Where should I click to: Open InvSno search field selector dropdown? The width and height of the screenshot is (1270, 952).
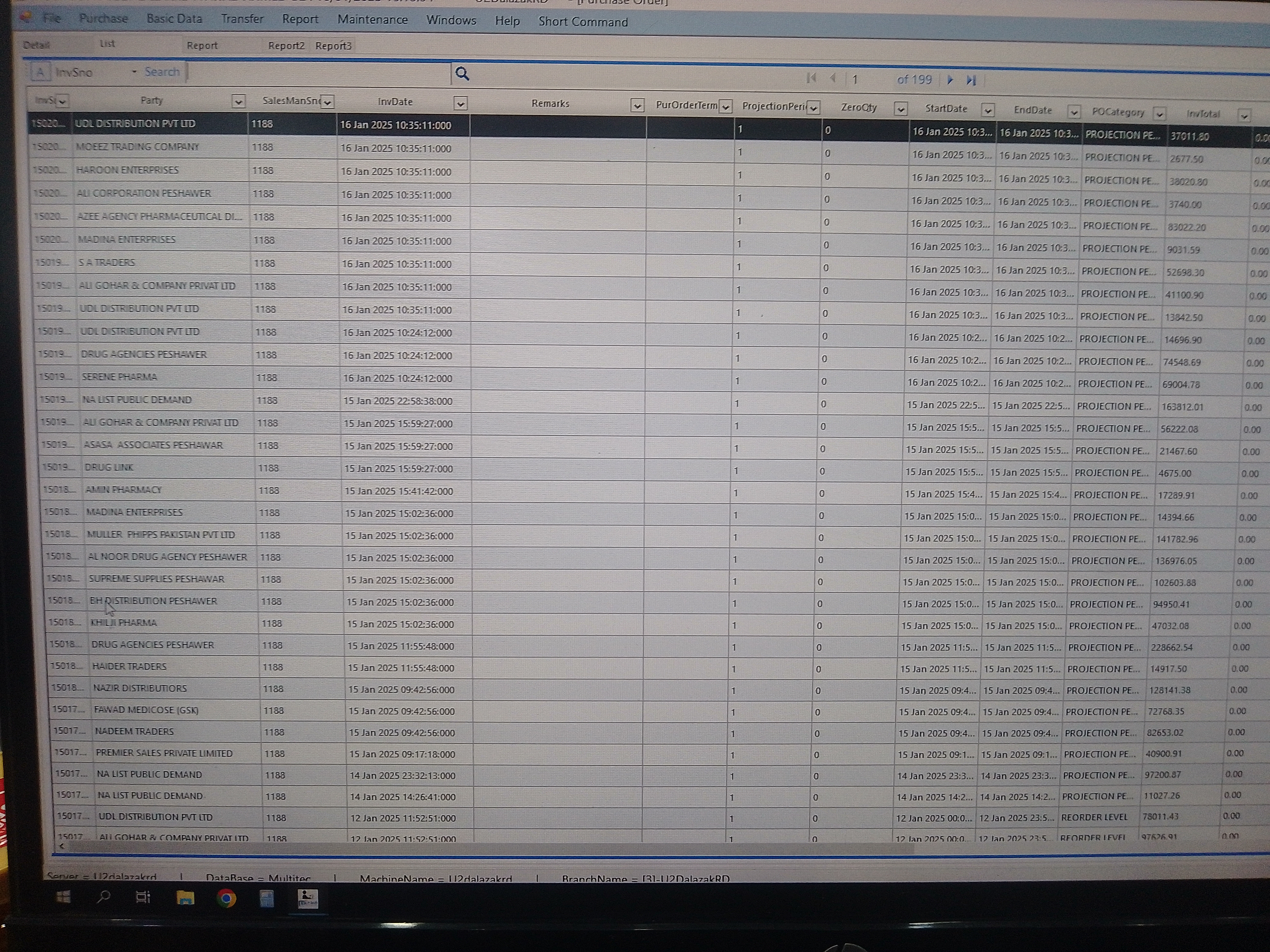point(134,72)
